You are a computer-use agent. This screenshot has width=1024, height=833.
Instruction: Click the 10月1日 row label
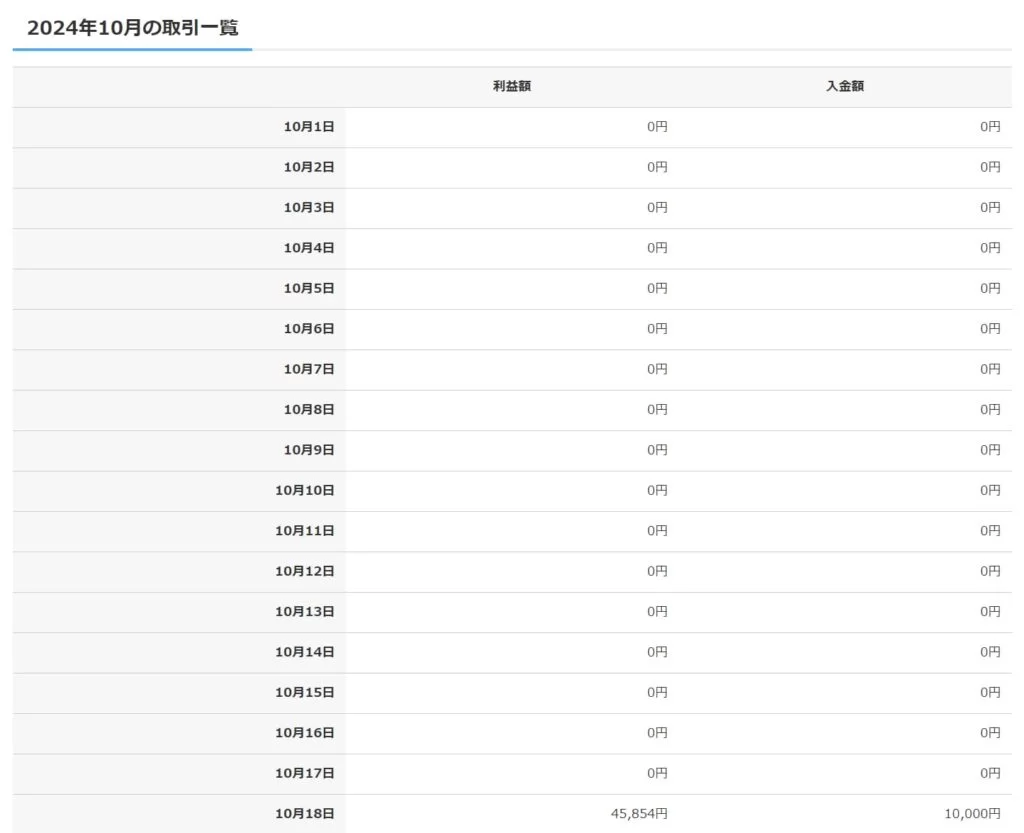coord(309,127)
